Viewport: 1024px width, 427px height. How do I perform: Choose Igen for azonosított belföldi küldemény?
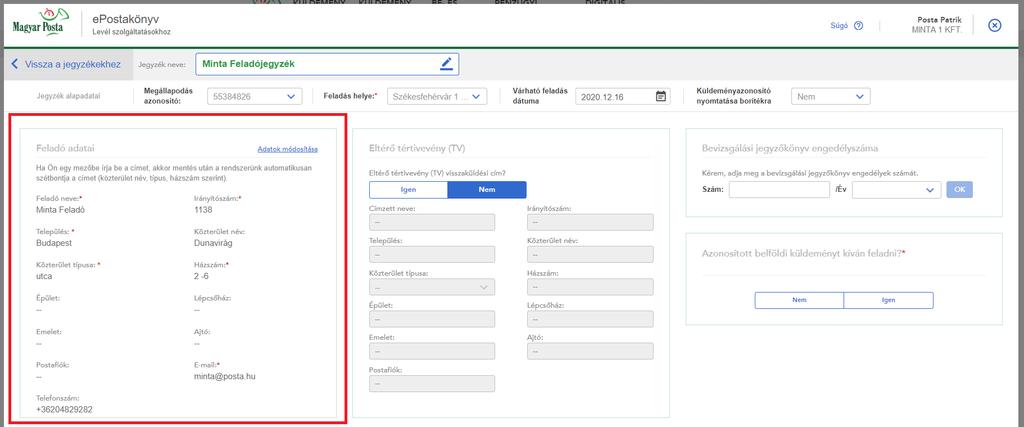tap(888, 300)
